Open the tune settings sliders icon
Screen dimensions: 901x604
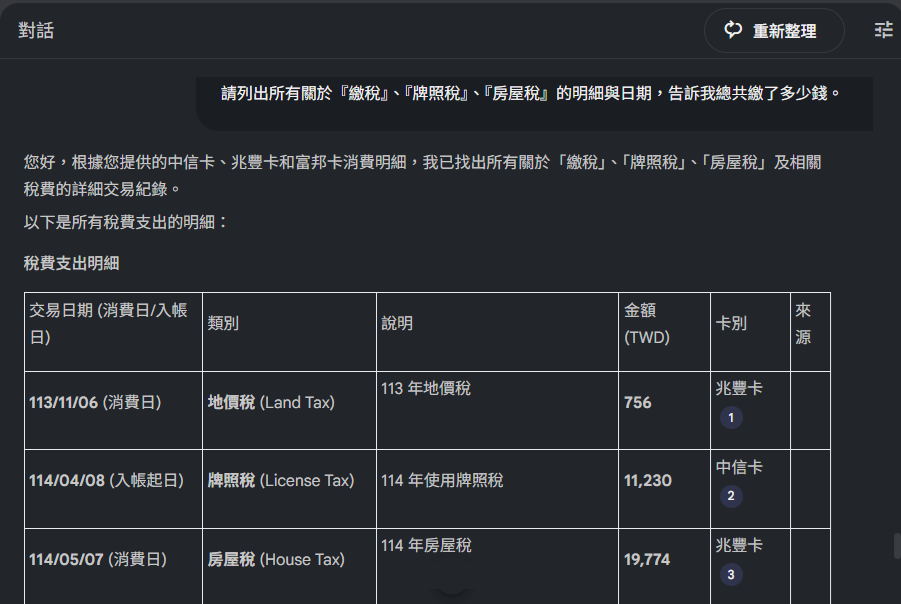pos(883,30)
